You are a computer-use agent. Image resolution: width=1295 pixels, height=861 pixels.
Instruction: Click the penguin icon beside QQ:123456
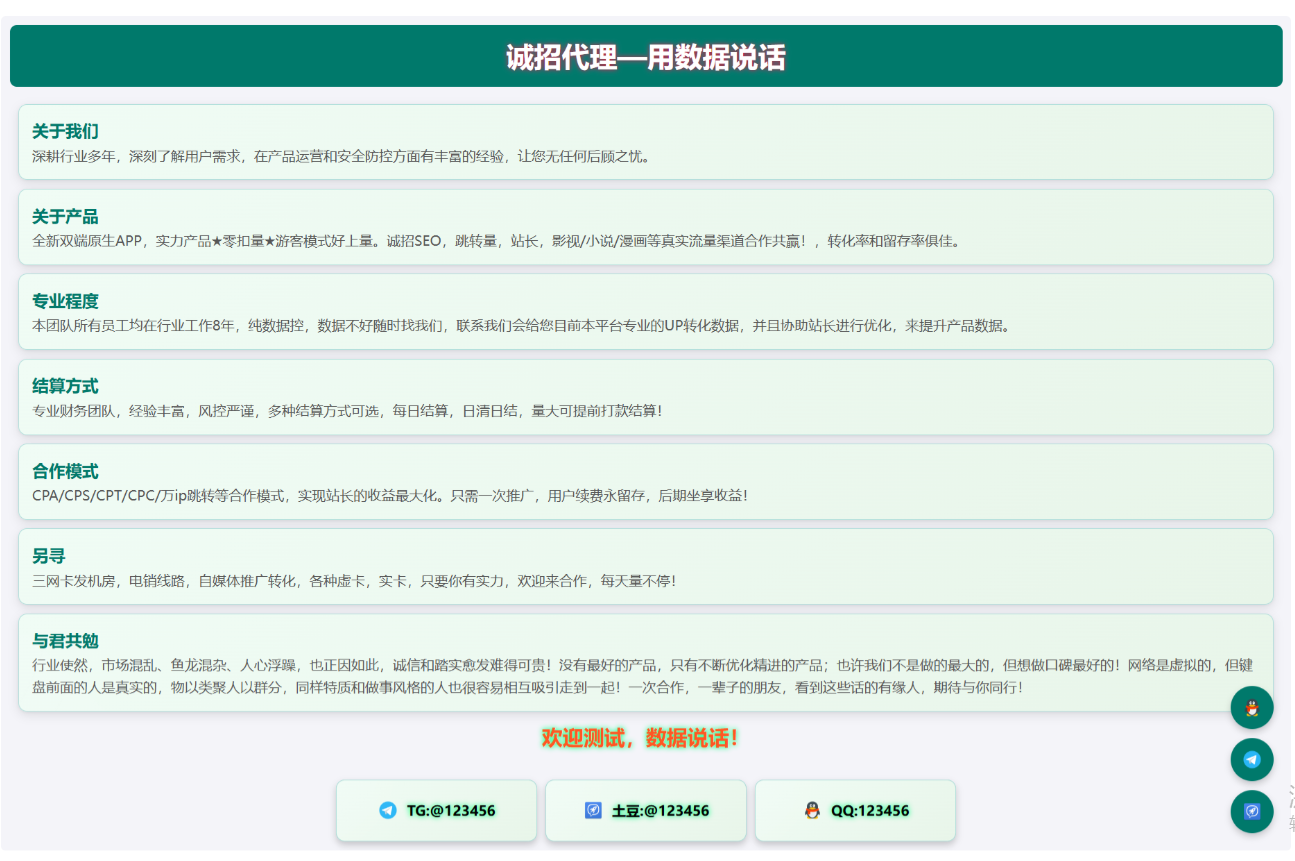click(x=812, y=810)
